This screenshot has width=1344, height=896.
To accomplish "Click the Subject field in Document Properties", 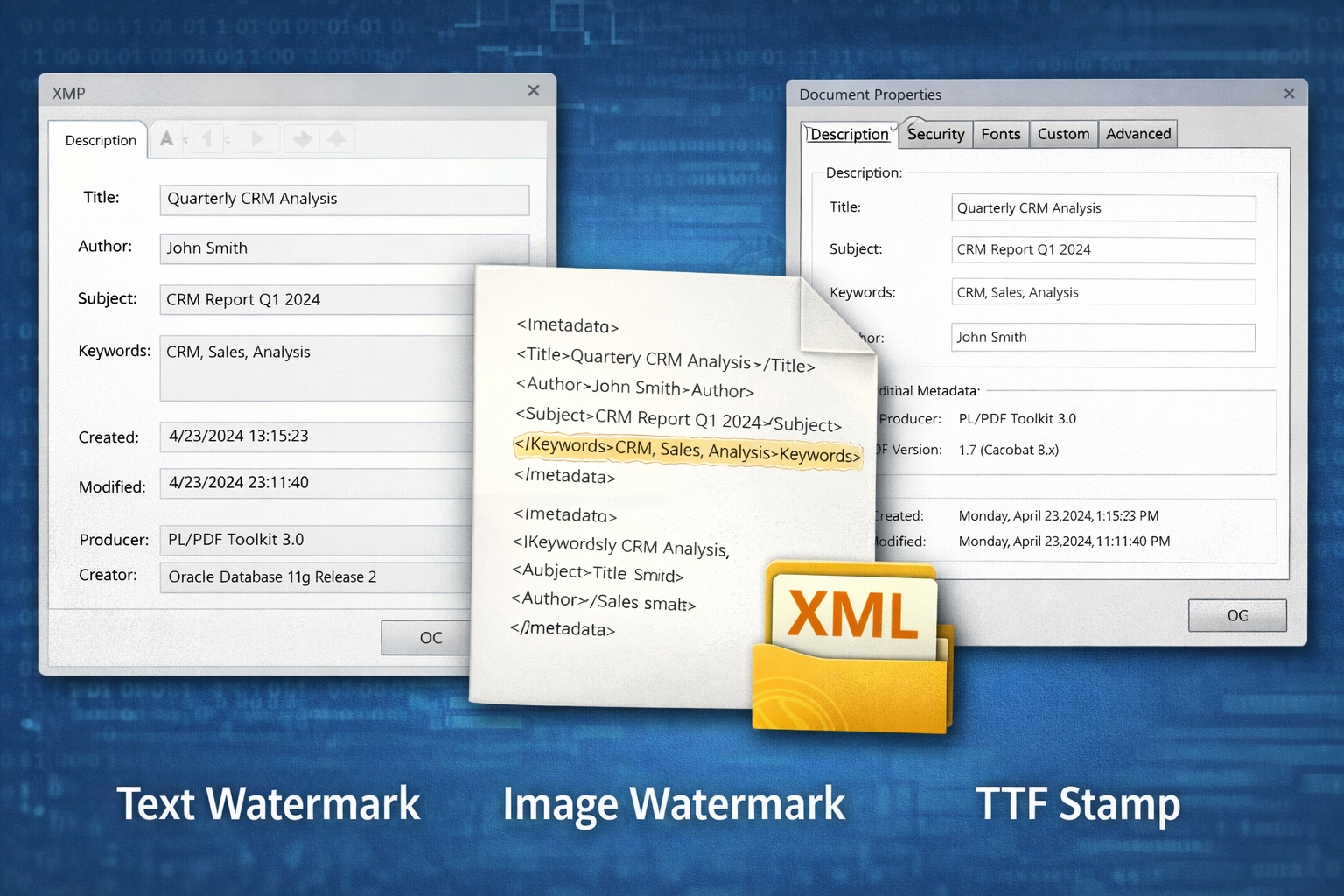I will (1102, 250).
